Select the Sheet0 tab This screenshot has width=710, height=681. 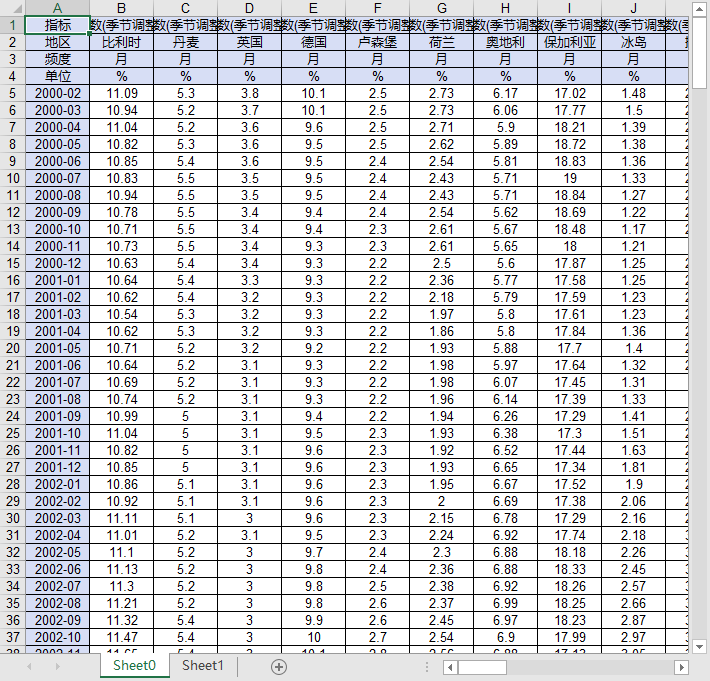tap(134, 665)
